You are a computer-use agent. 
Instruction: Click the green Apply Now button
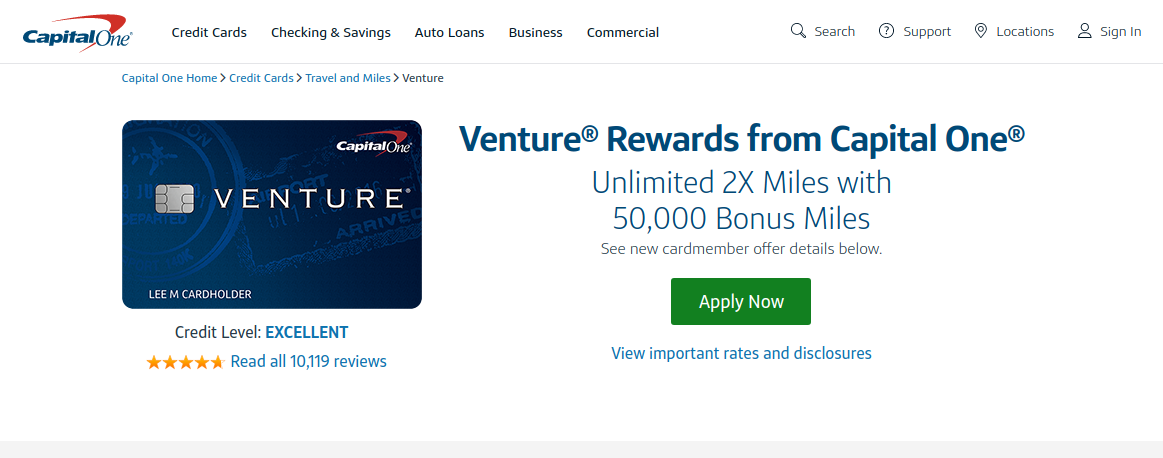click(741, 301)
